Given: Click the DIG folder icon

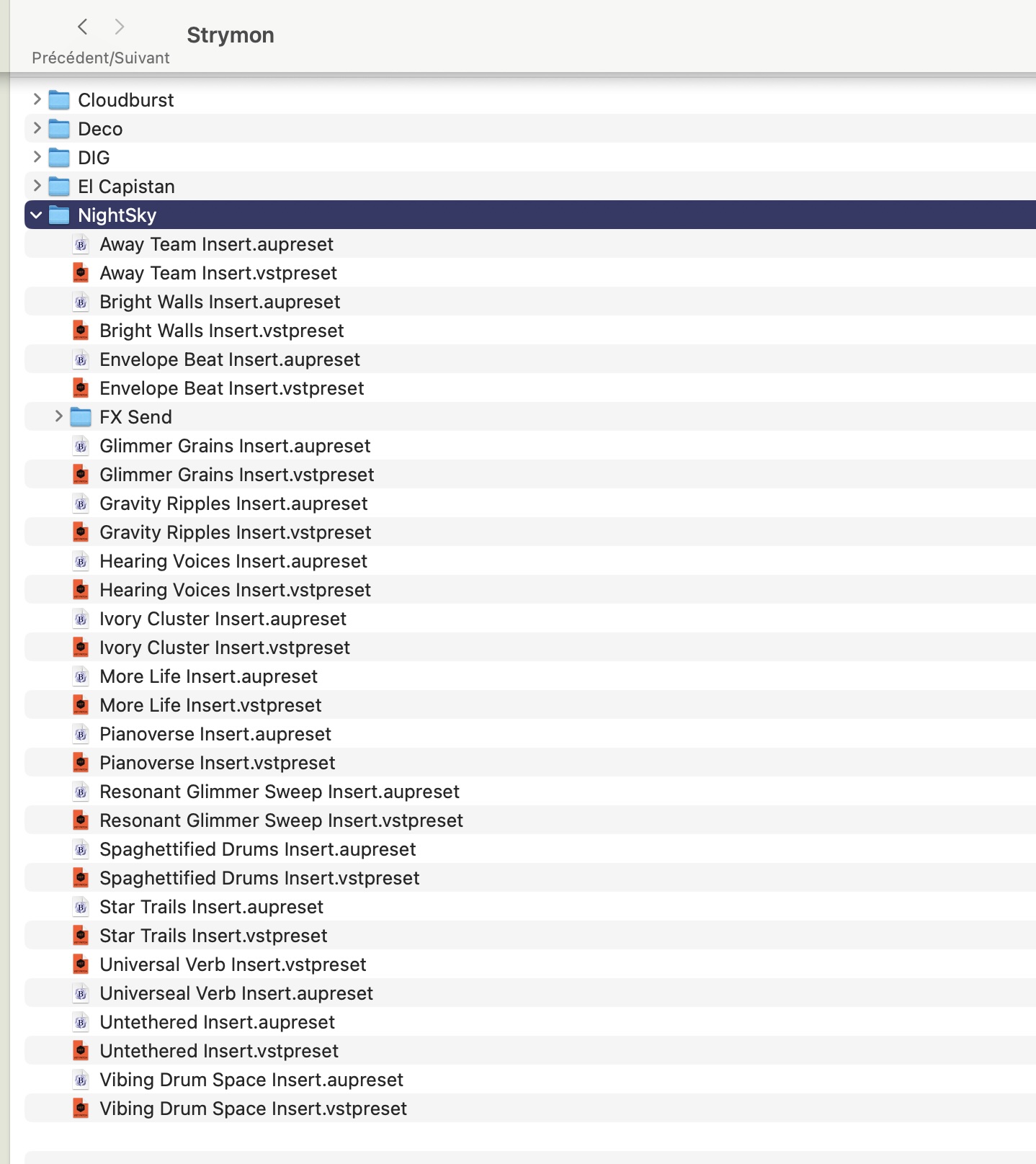Looking at the screenshot, I should pos(59,157).
